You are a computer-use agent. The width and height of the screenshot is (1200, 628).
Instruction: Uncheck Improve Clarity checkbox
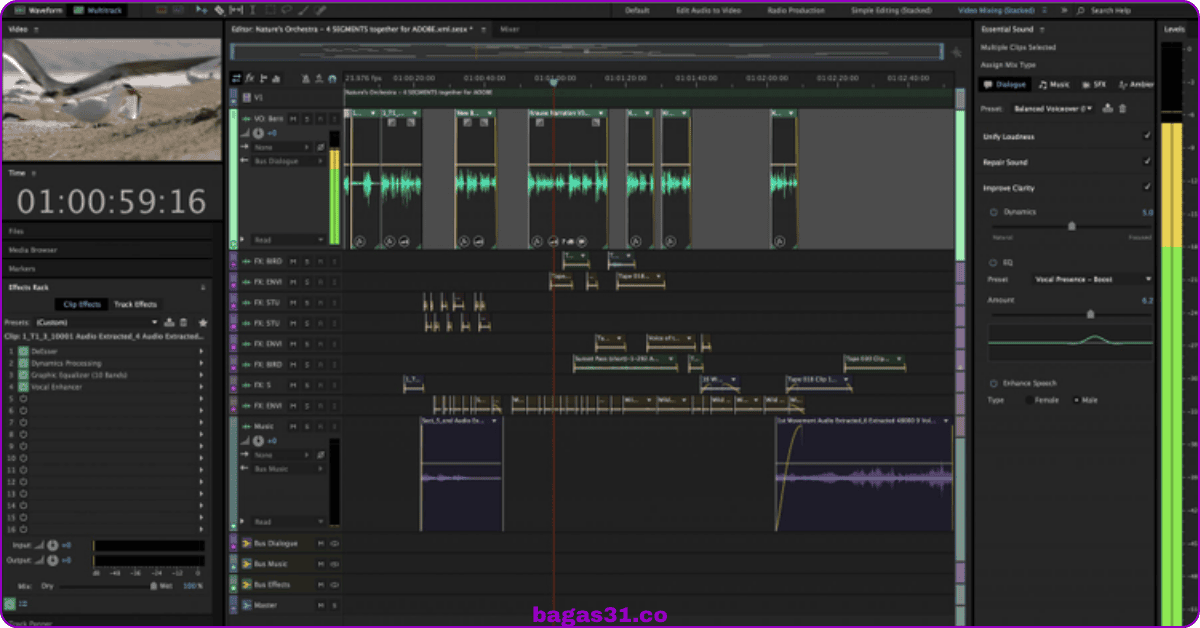coord(1147,188)
